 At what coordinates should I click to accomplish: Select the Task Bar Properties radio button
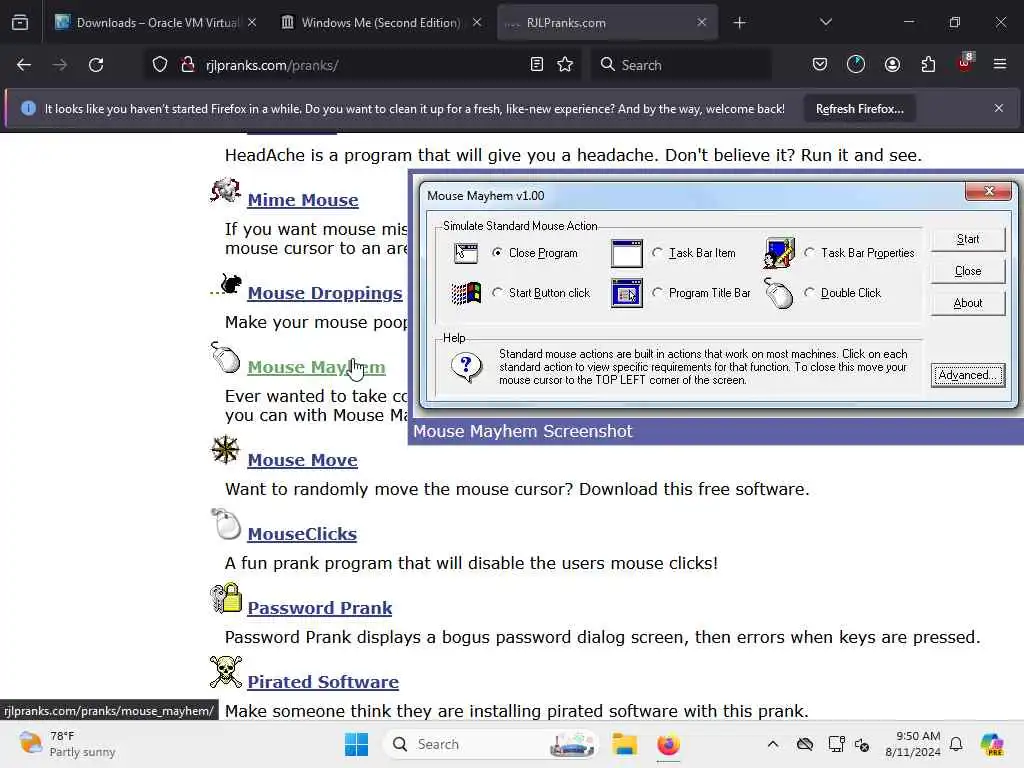[x=810, y=252]
